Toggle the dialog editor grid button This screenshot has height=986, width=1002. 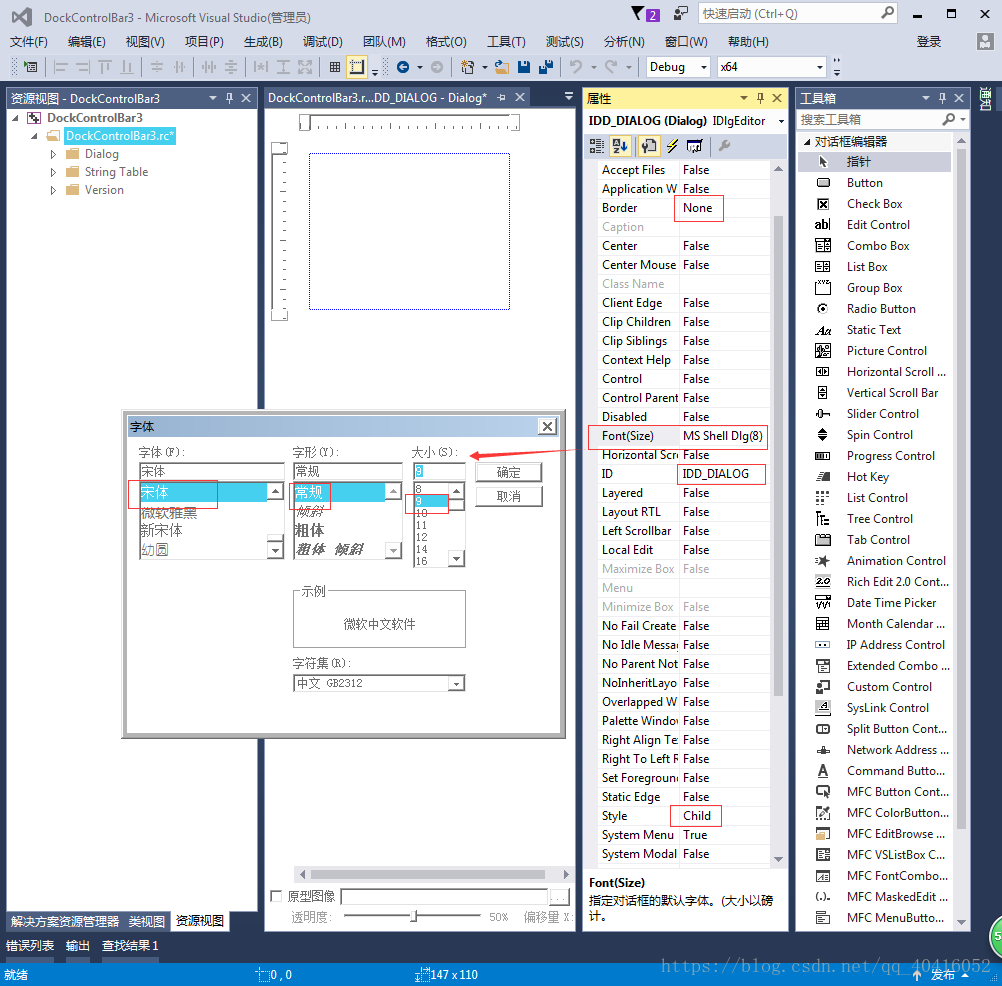[334, 67]
